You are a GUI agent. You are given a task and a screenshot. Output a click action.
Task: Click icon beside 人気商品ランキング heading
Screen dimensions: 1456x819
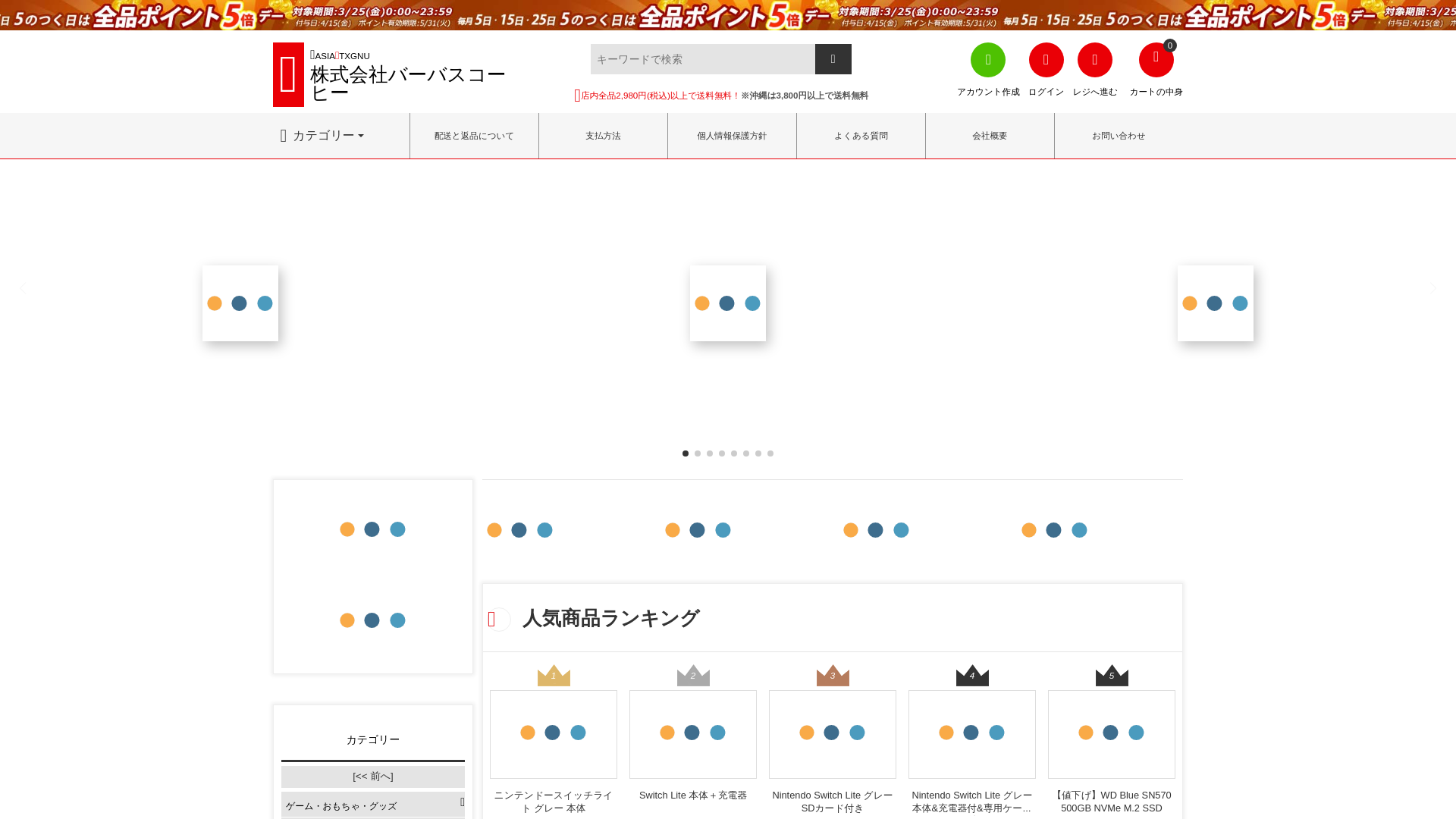tap(497, 620)
